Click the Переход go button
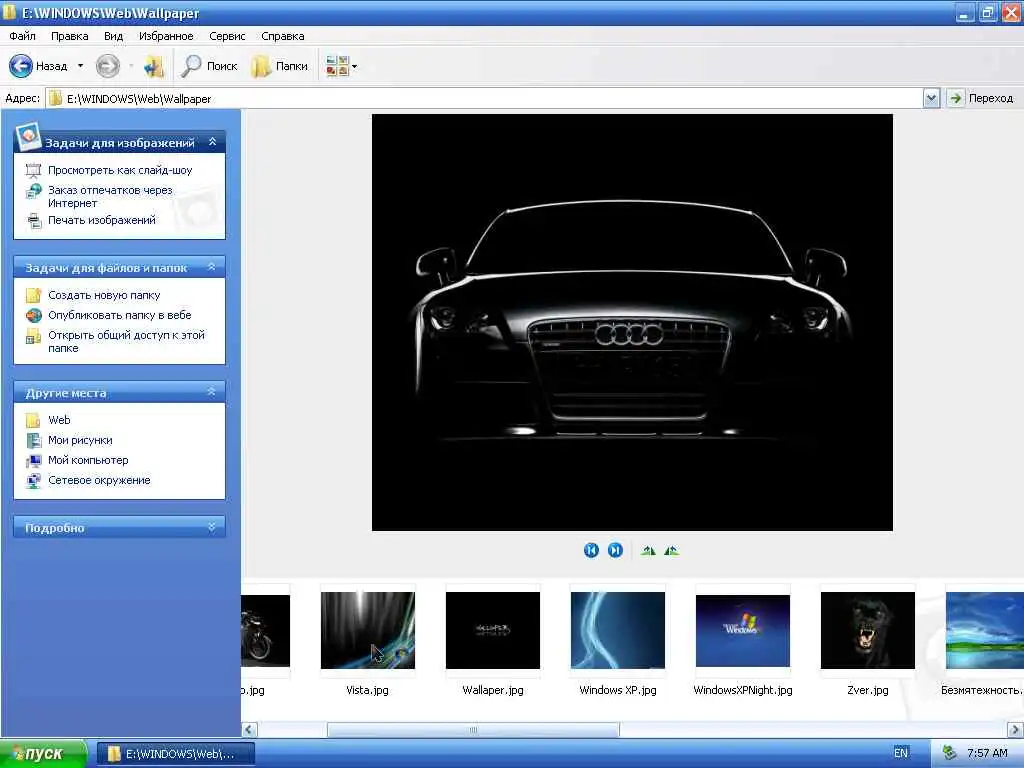This screenshot has height=768, width=1024. pos(982,99)
